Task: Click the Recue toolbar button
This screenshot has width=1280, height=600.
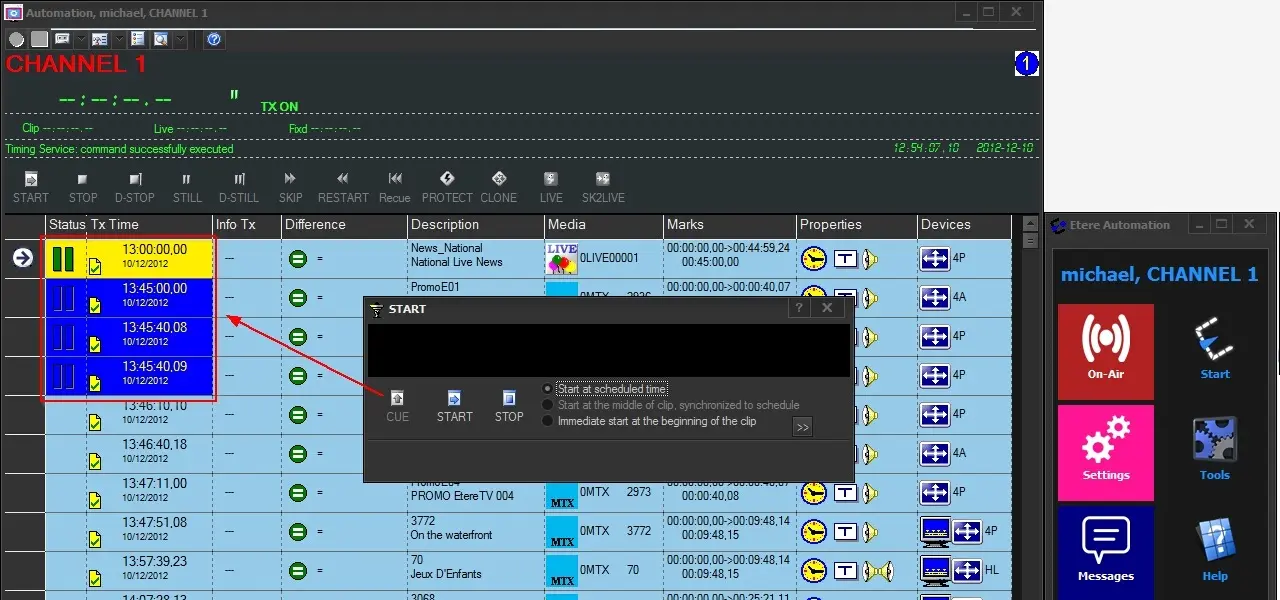Action: (x=395, y=180)
